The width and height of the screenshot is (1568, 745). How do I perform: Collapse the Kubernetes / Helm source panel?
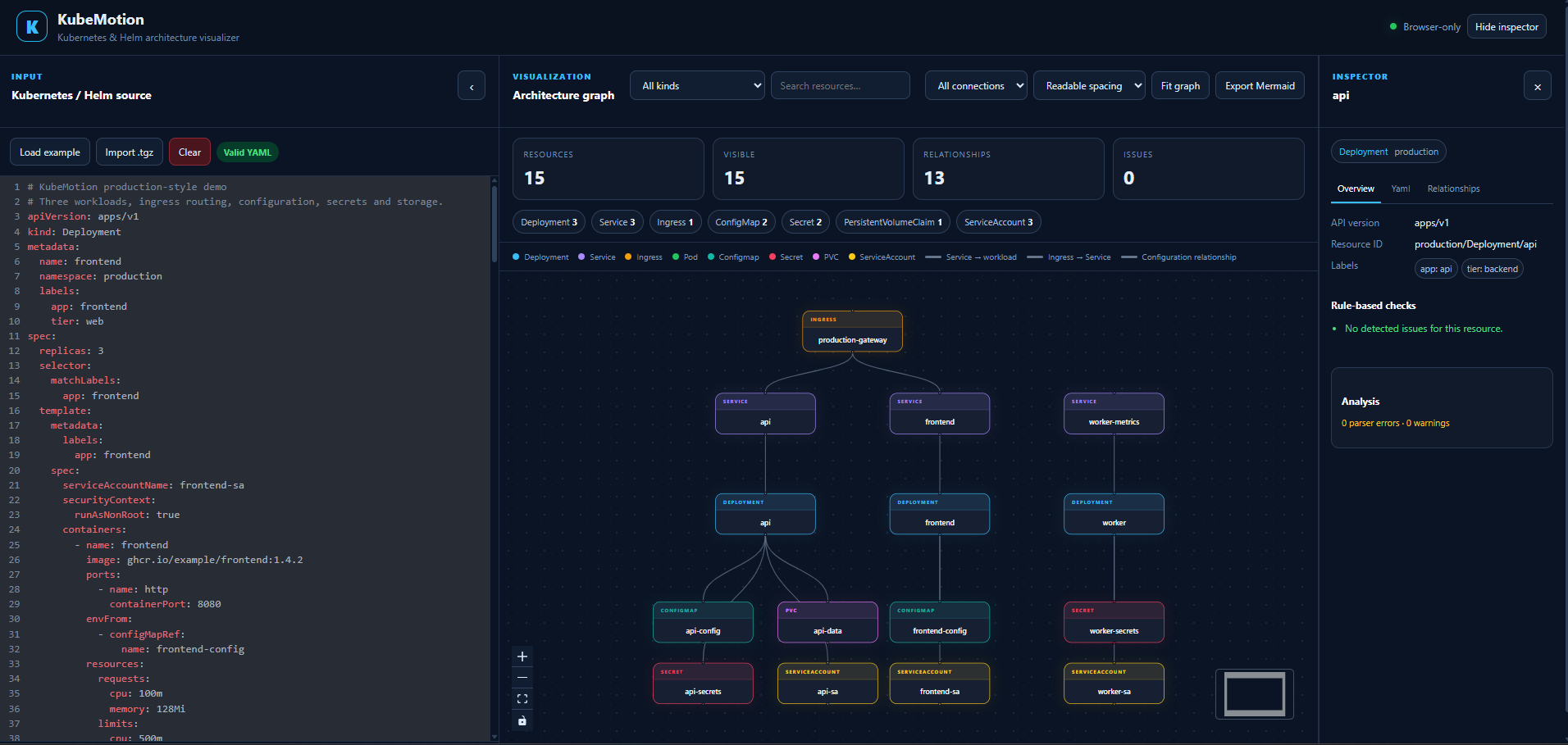pos(472,86)
